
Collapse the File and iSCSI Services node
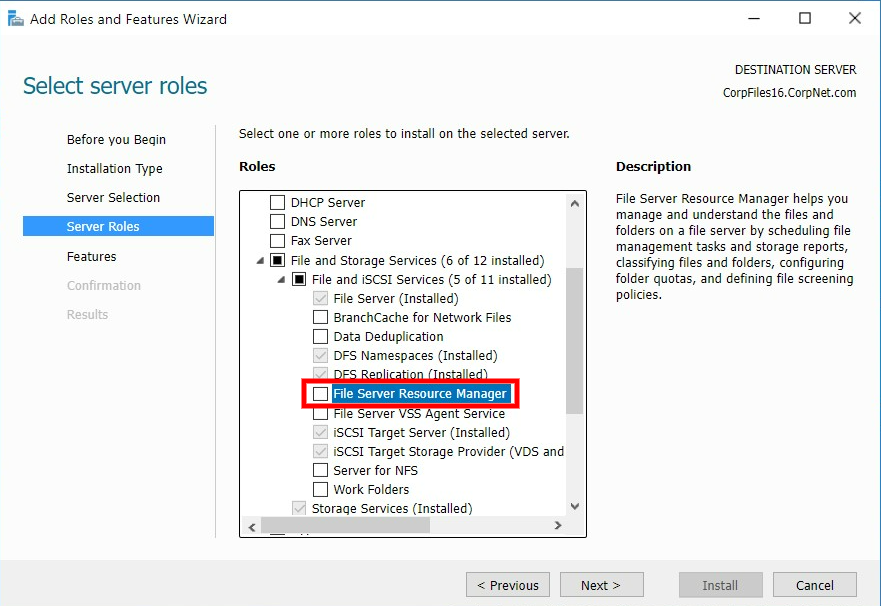280,279
